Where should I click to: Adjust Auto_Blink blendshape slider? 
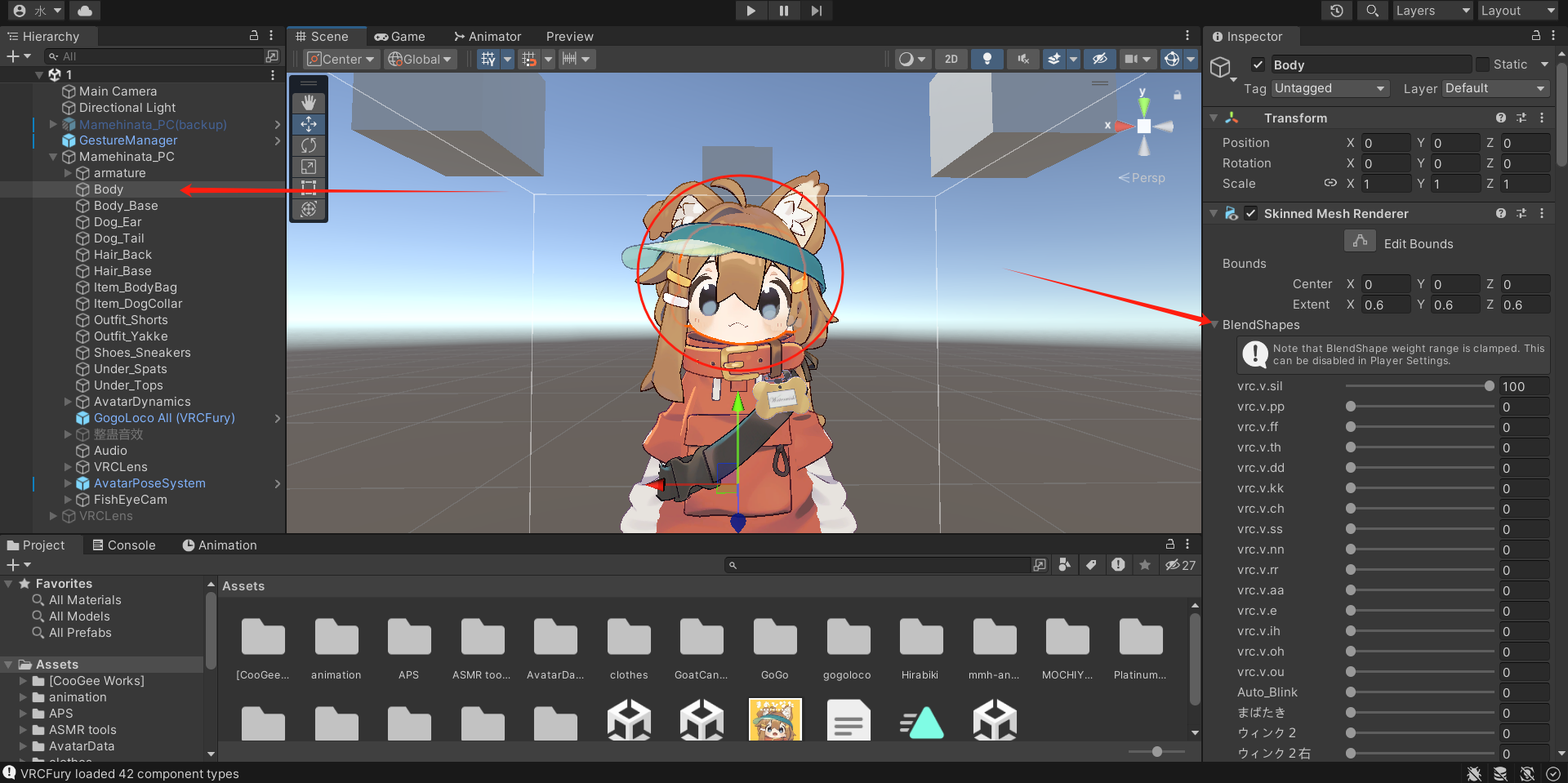point(1420,692)
